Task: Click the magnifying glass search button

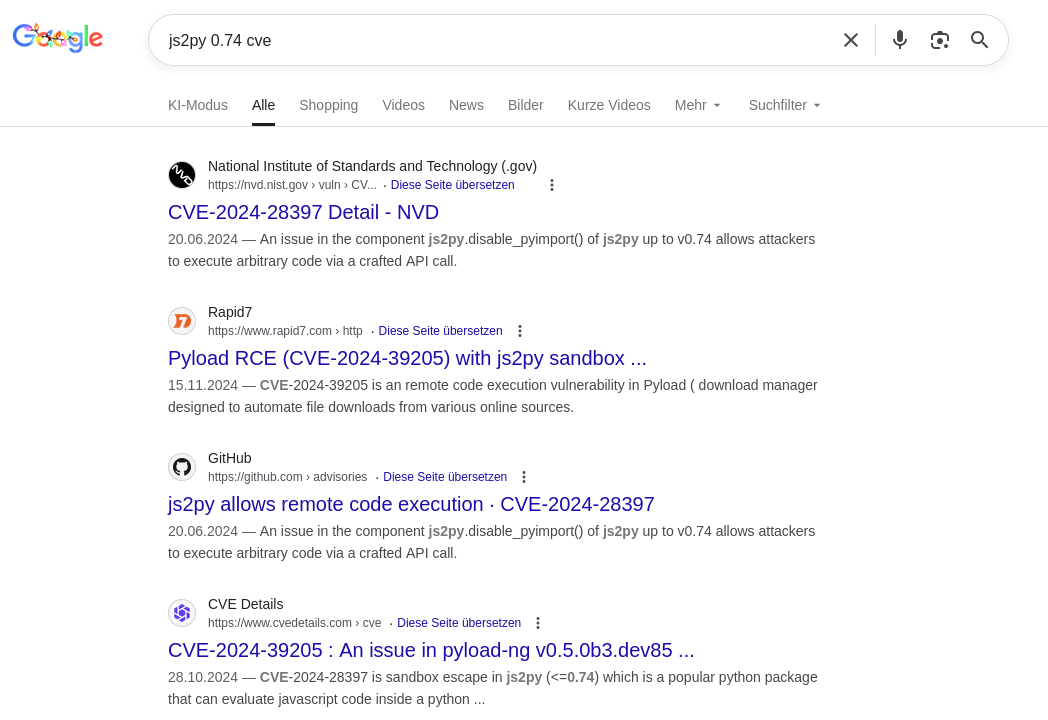Action: 979,40
